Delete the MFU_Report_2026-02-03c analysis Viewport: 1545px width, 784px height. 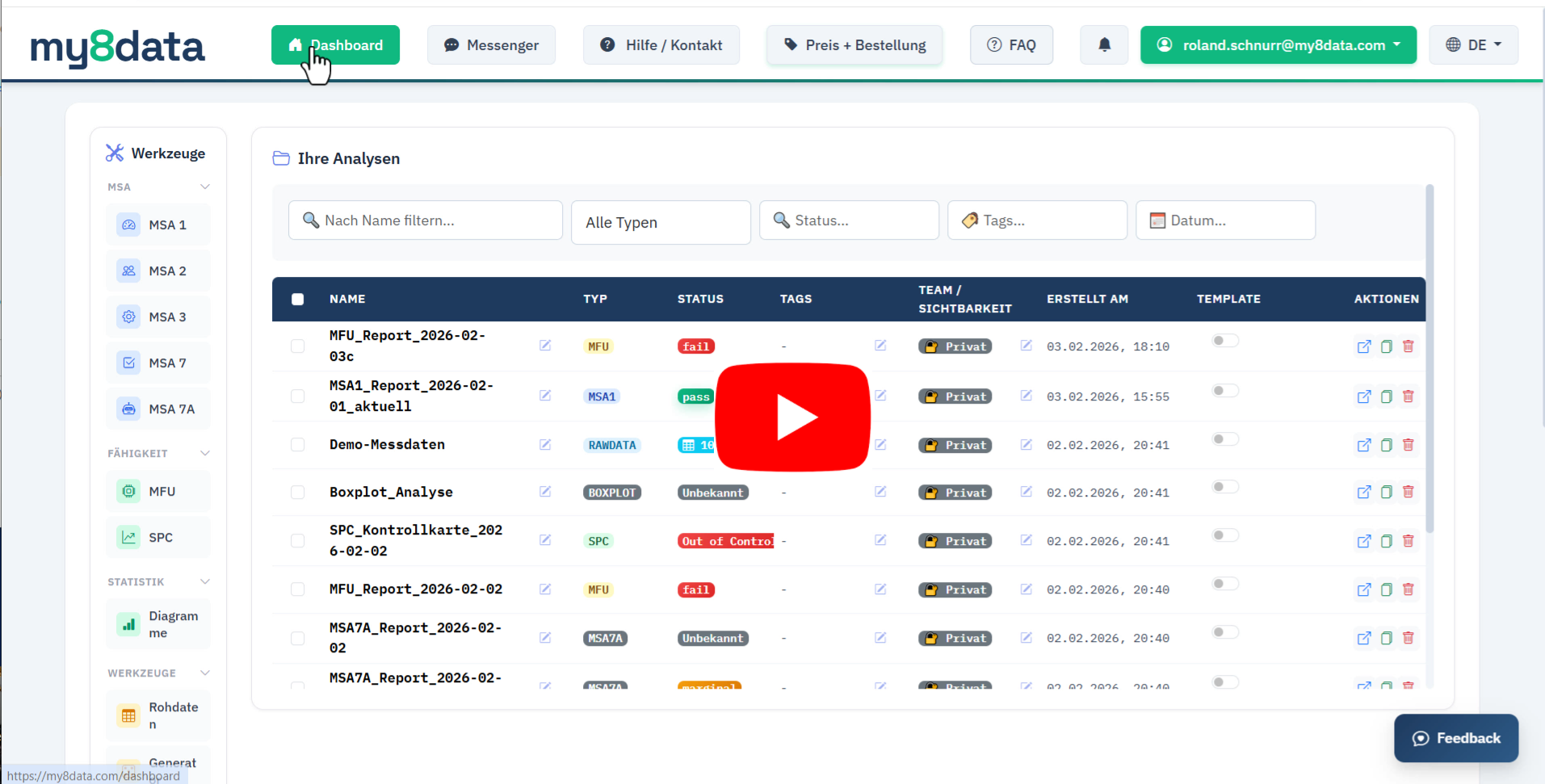[x=1409, y=346]
